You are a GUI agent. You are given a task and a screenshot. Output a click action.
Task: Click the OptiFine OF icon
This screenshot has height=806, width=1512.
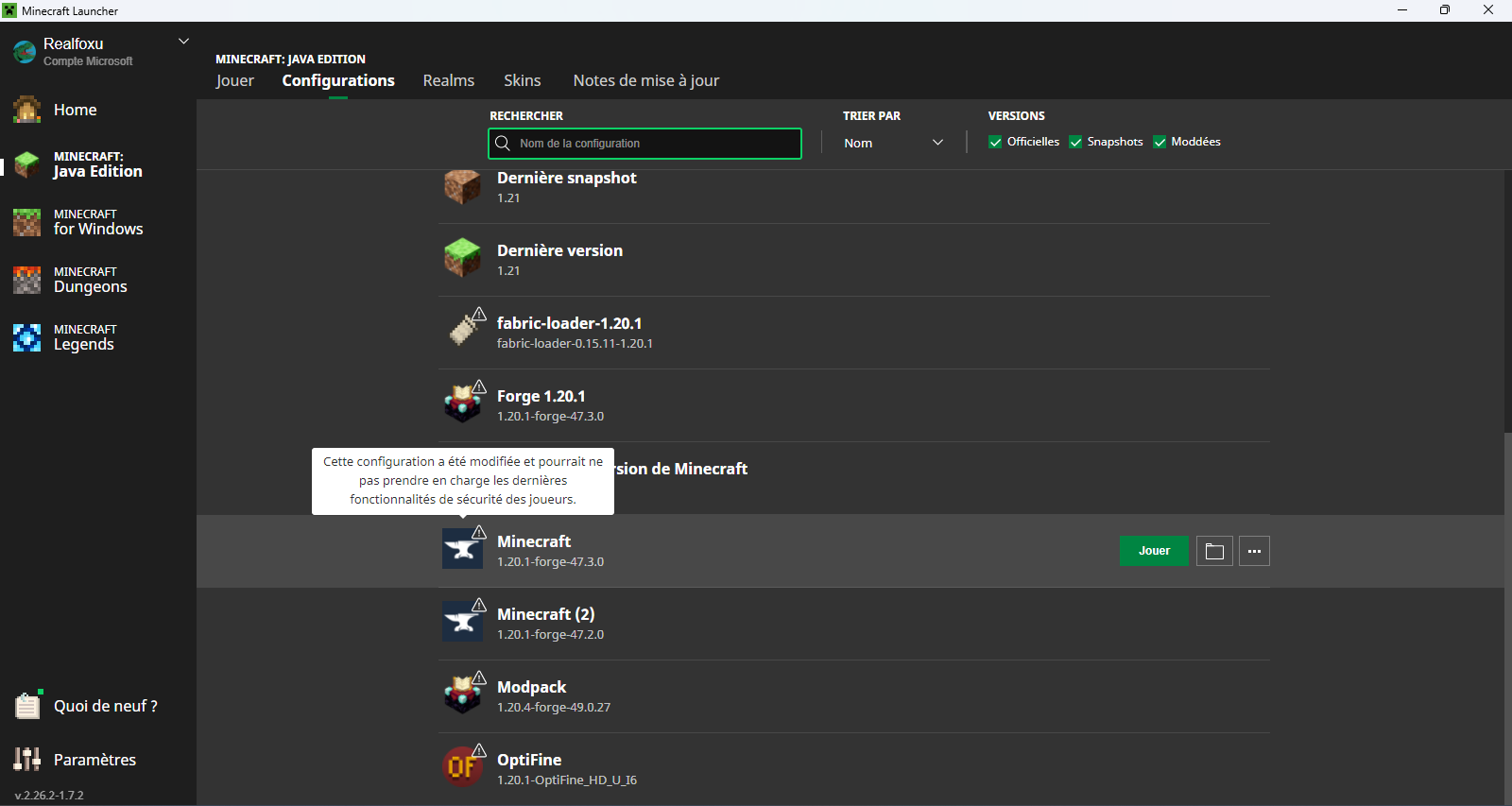tap(462, 767)
